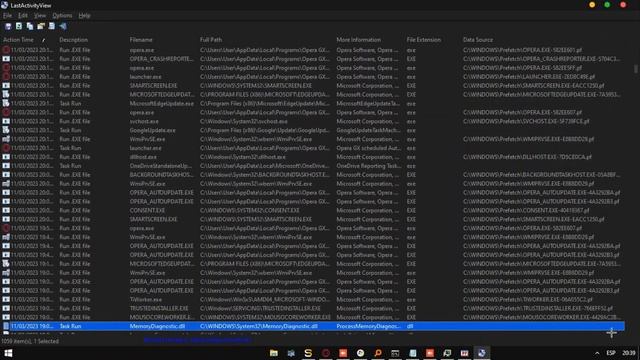The height and width of the screenshot is (360, 640).
Task: Select the MOUSOCOREWORKER.E... row
Action: coord(312,317)
